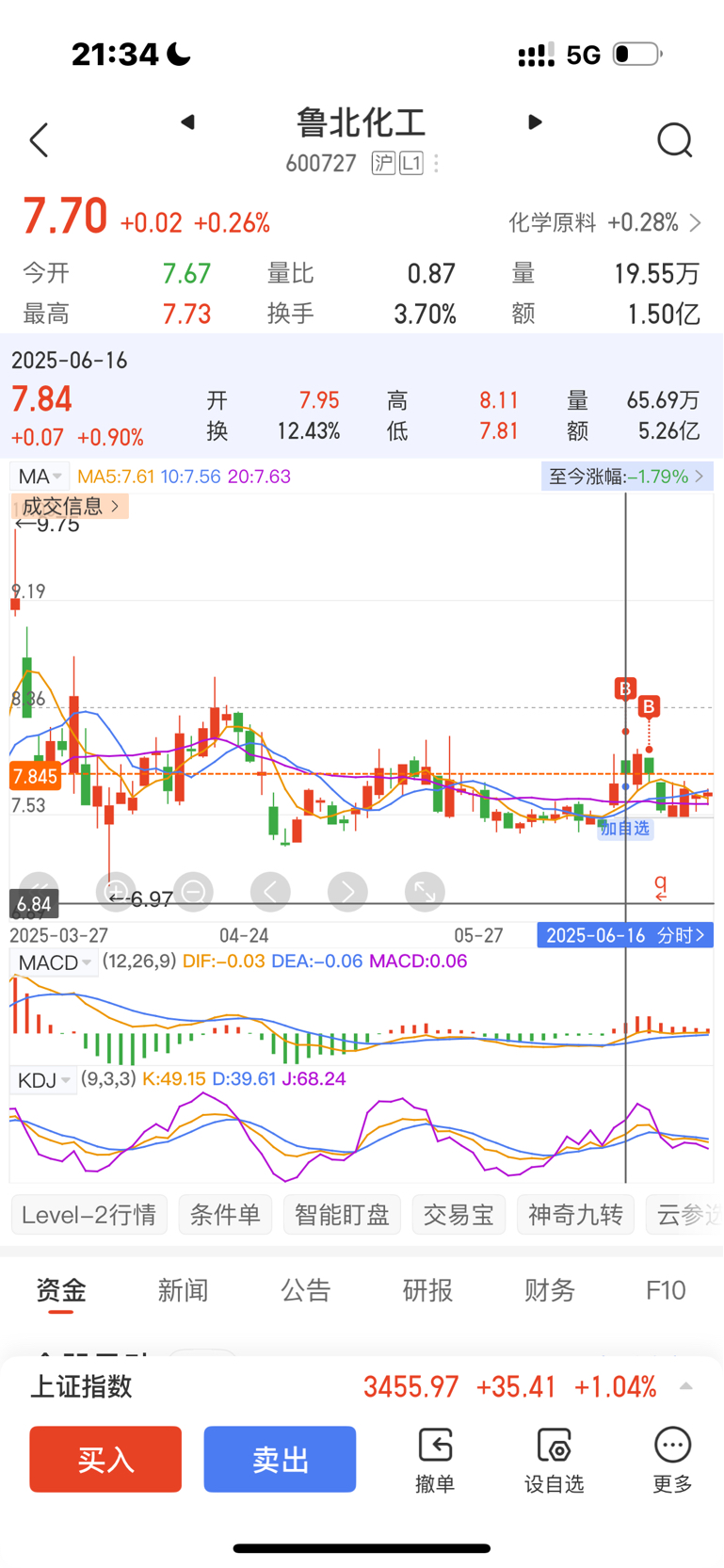Select the 财务 tab
This screenshot has height=1568, width=724.
pos(549,1290)
